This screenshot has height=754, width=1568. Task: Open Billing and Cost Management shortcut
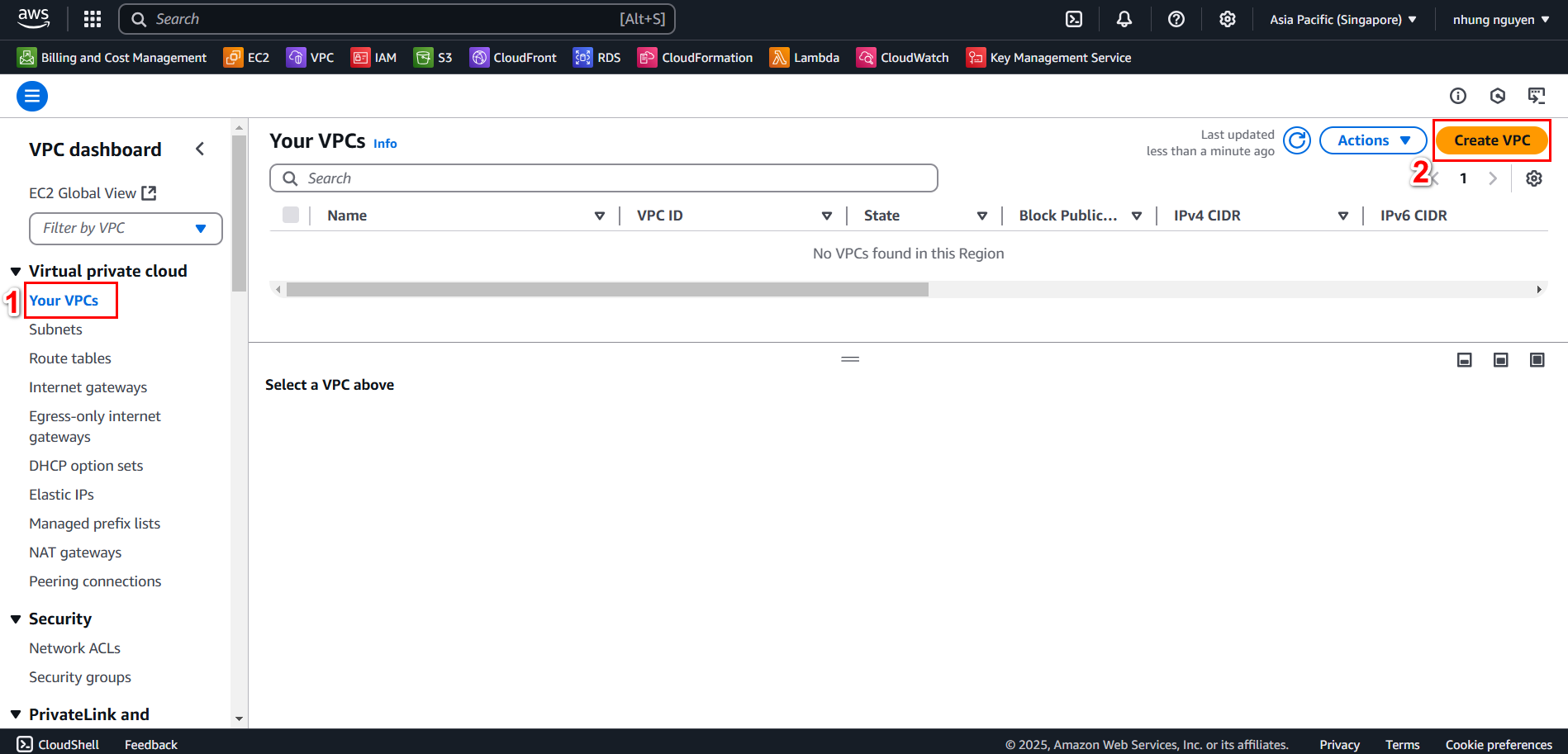pyautogui.click(x=112, y=57)
